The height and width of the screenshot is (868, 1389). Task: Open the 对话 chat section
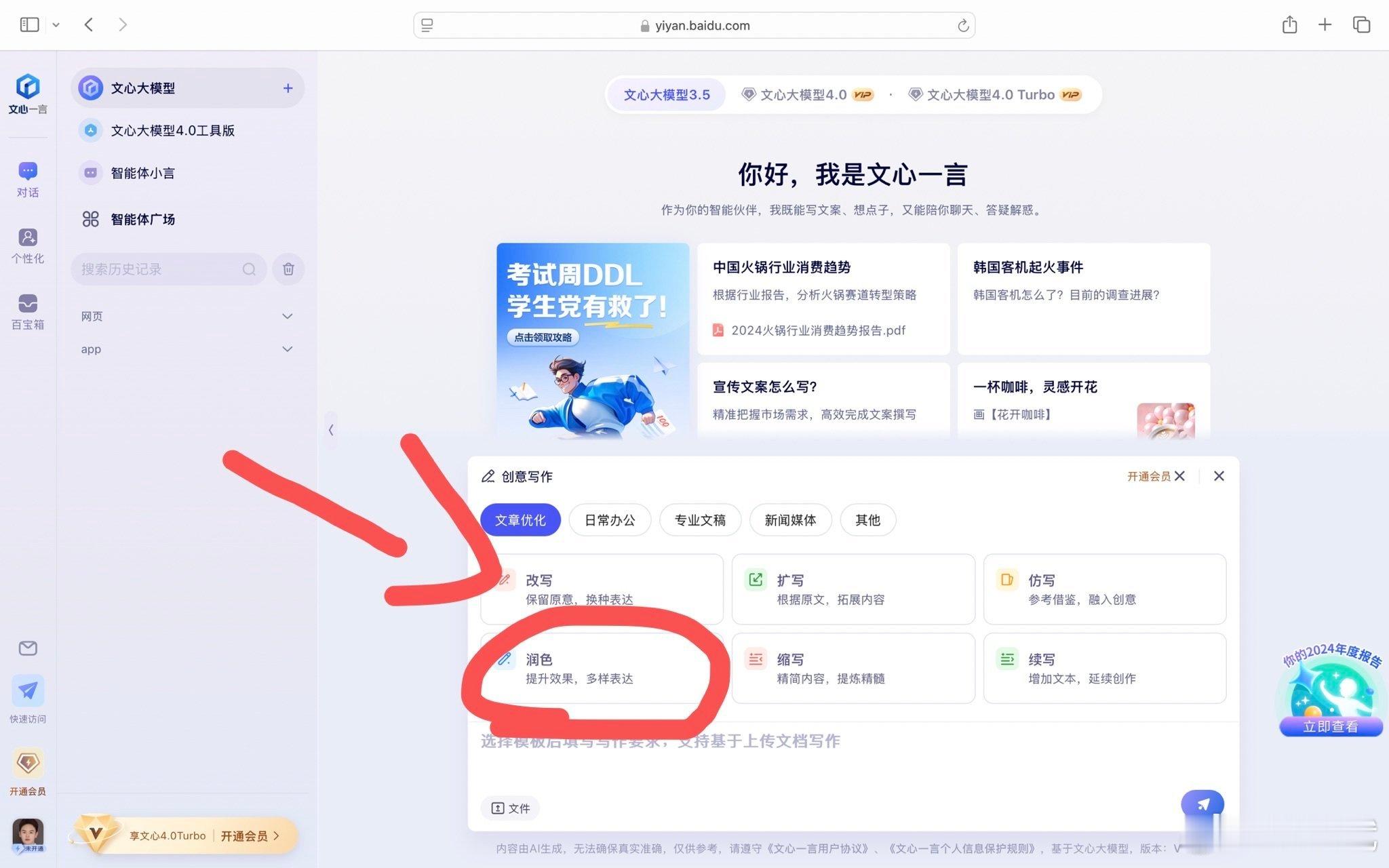point(28,179)
